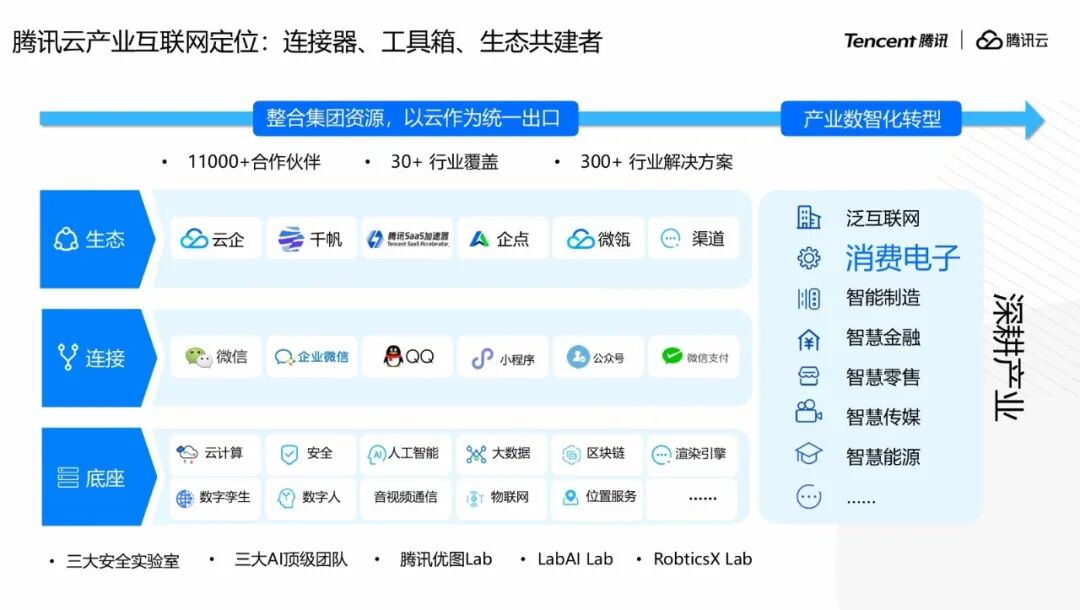Click the 11000+合作伙伴 bullet text

point(254,162)
